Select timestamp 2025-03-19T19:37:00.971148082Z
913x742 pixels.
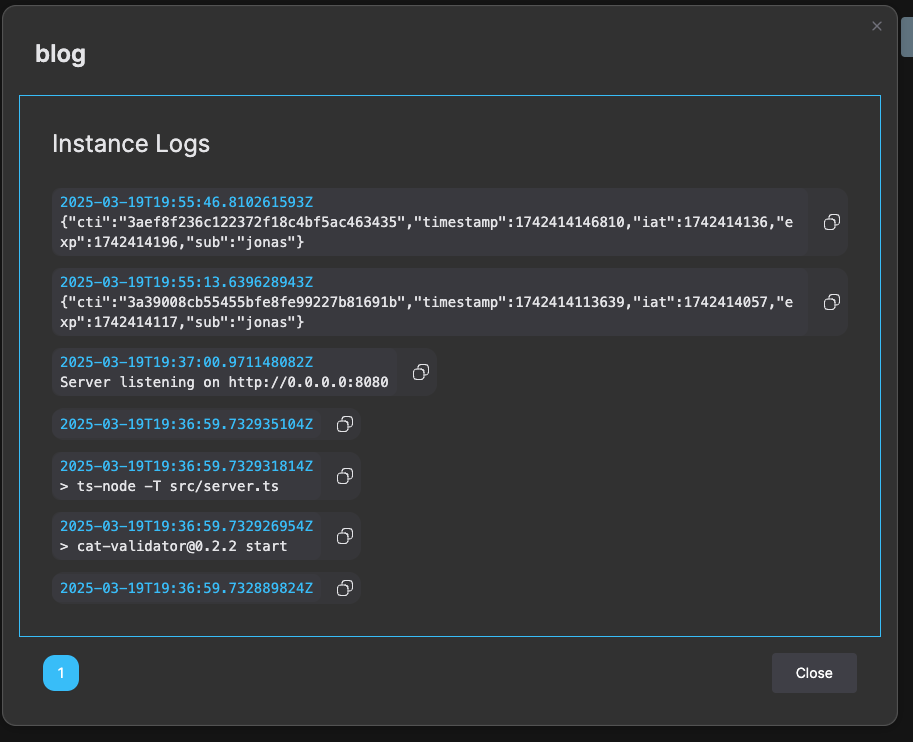click(x=186, y=362)
